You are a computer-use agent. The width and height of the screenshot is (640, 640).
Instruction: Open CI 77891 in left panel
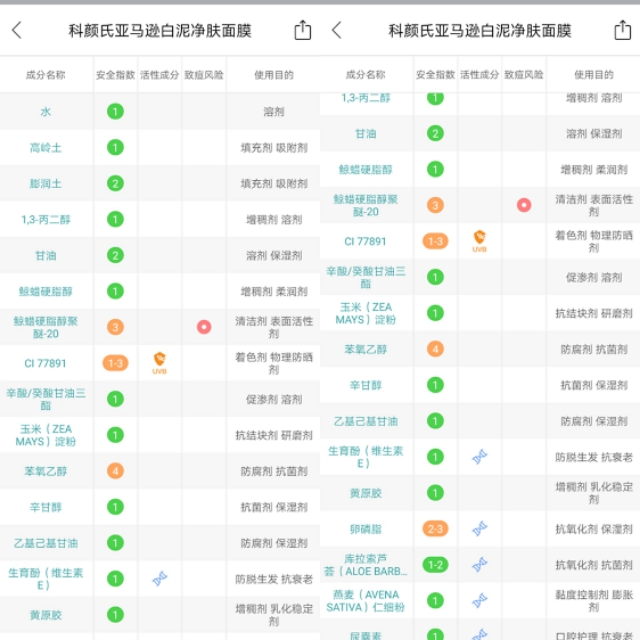(x=45, y=363)
